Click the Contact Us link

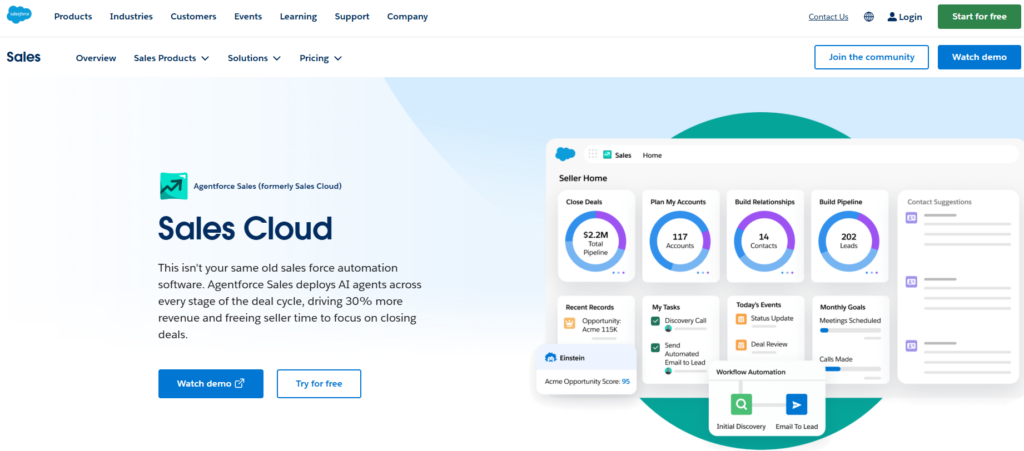tap(828, 17)
